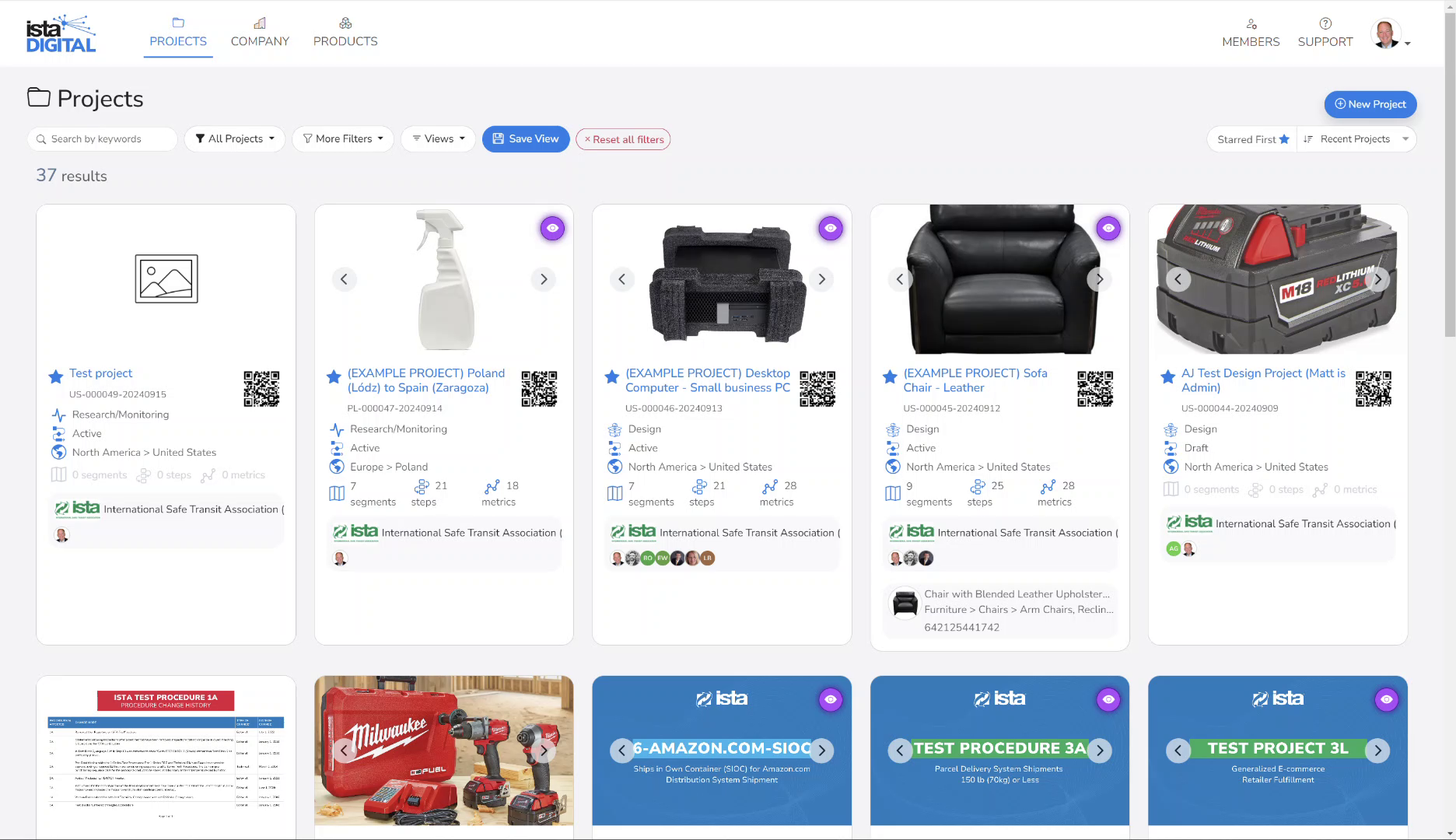Image resolution: width=1456 pixels, height=840 pixels.
Task: Open QR code of Desktop Computer project
Action: pos(817,389)
